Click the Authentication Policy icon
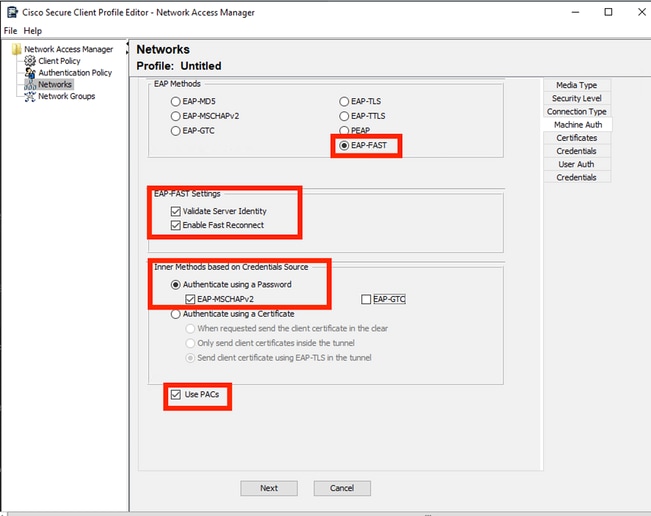651x516 pixels. pyautogui.click(x=30, y=73)
